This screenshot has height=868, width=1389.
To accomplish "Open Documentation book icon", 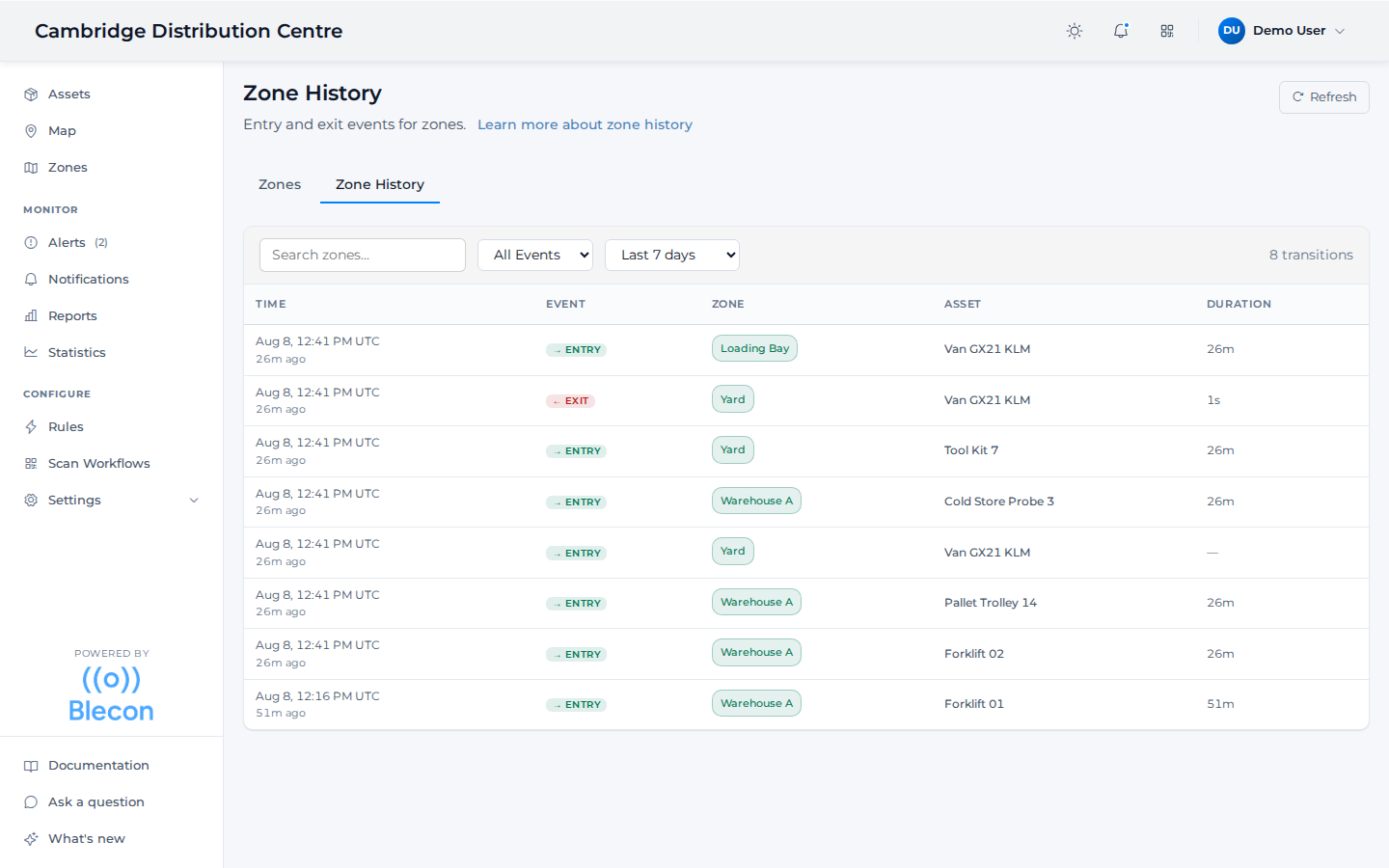I will (x=31, y=765).
